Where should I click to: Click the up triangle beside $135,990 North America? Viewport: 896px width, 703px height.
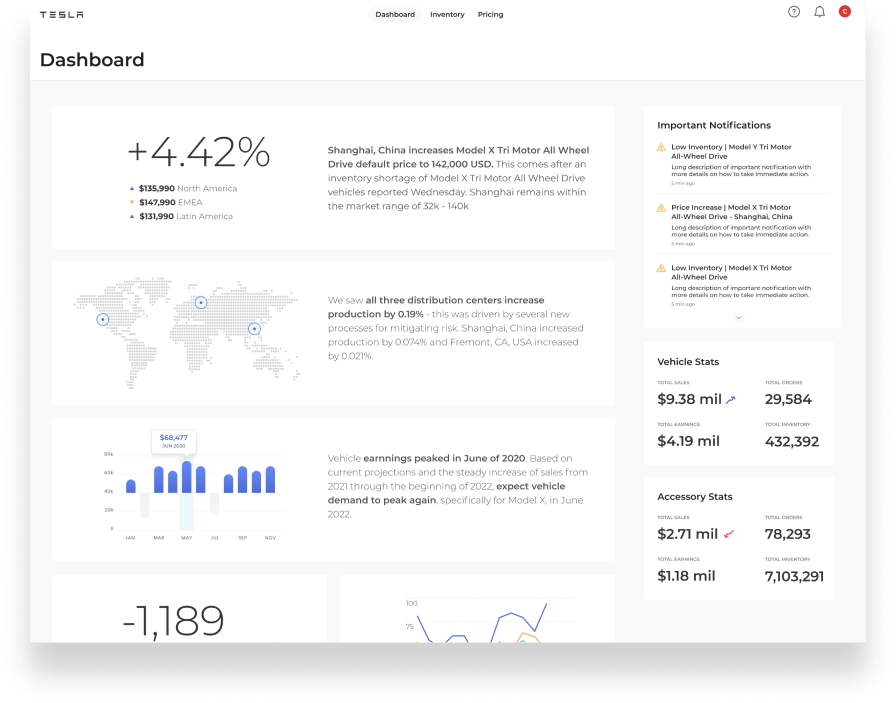point(132,189)
